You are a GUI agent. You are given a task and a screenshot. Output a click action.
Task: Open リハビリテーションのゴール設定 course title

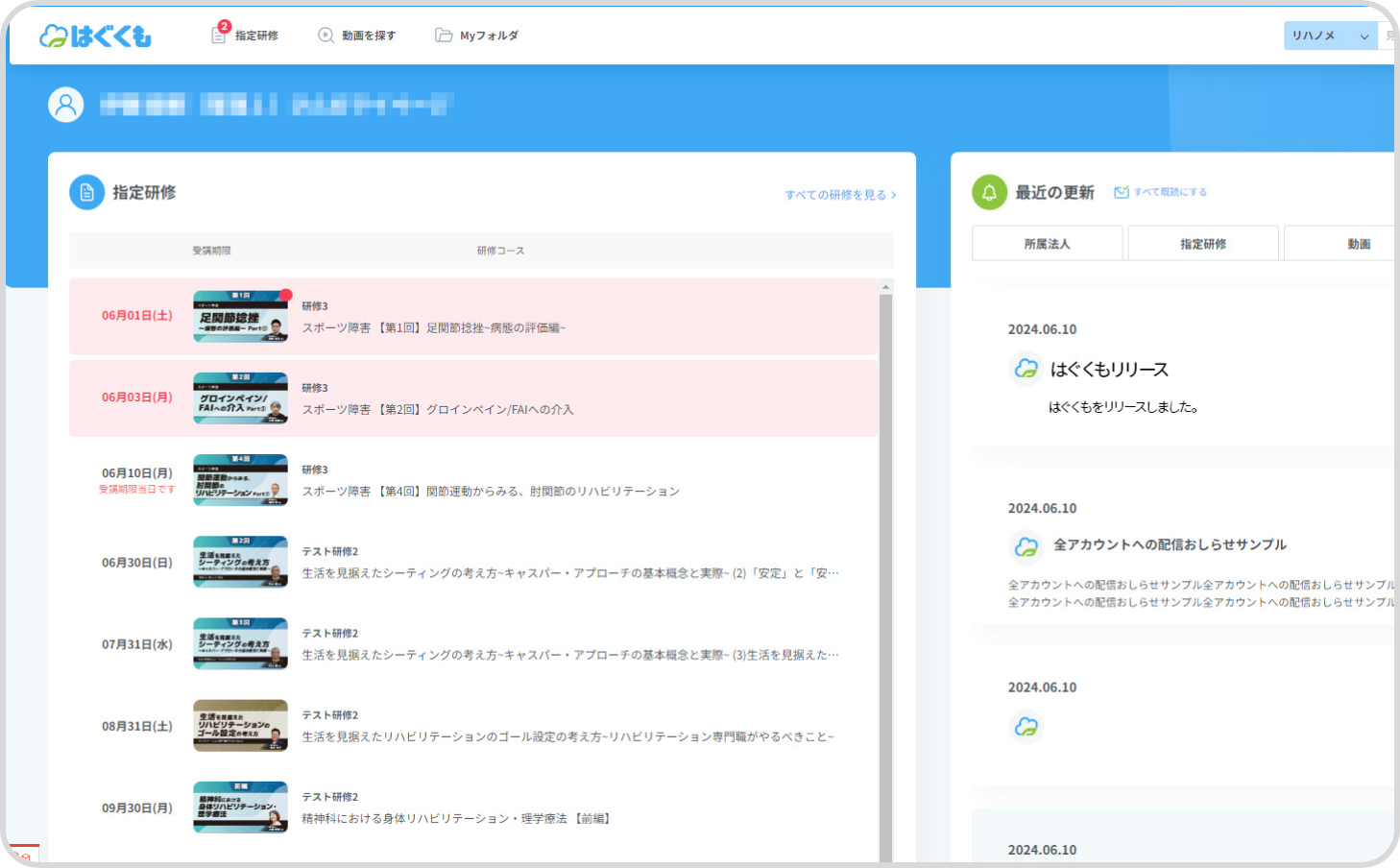coord(568,737)
